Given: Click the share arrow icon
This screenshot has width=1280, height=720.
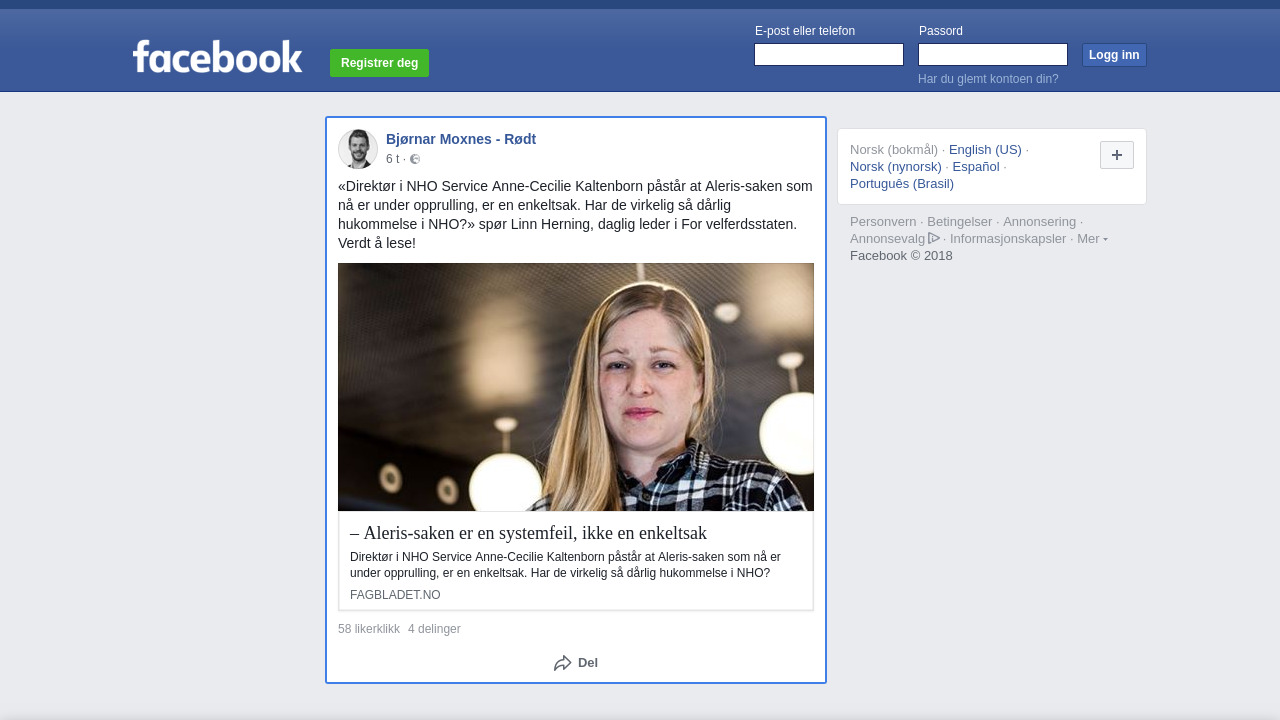Looking at the screenshot, I should click(563, 663).
